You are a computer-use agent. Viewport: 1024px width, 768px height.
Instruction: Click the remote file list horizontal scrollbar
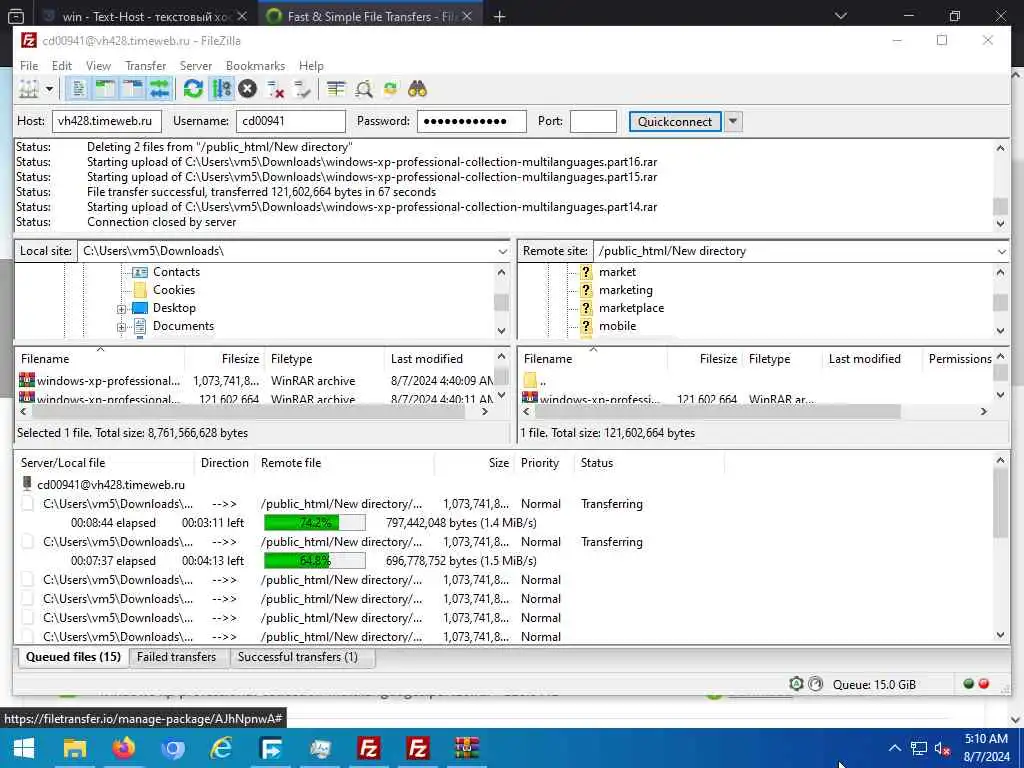(x=716, y=411)
